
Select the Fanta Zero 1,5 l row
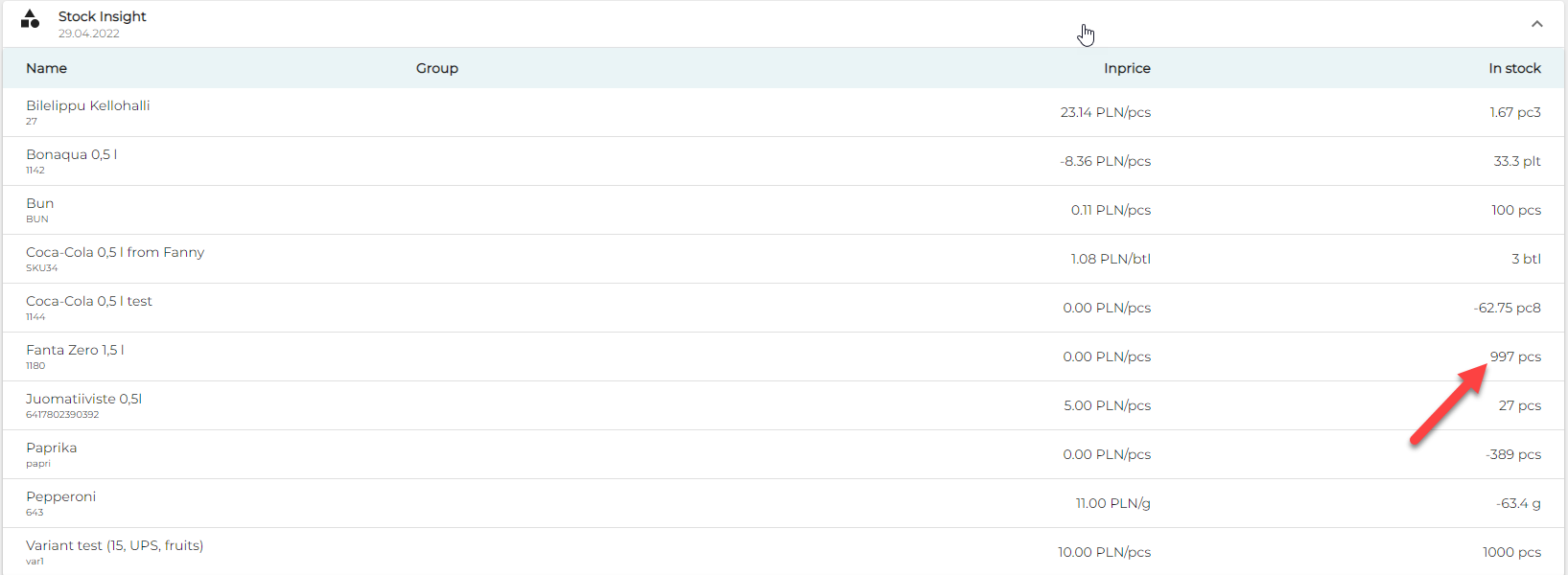click(x=75, y=350)
